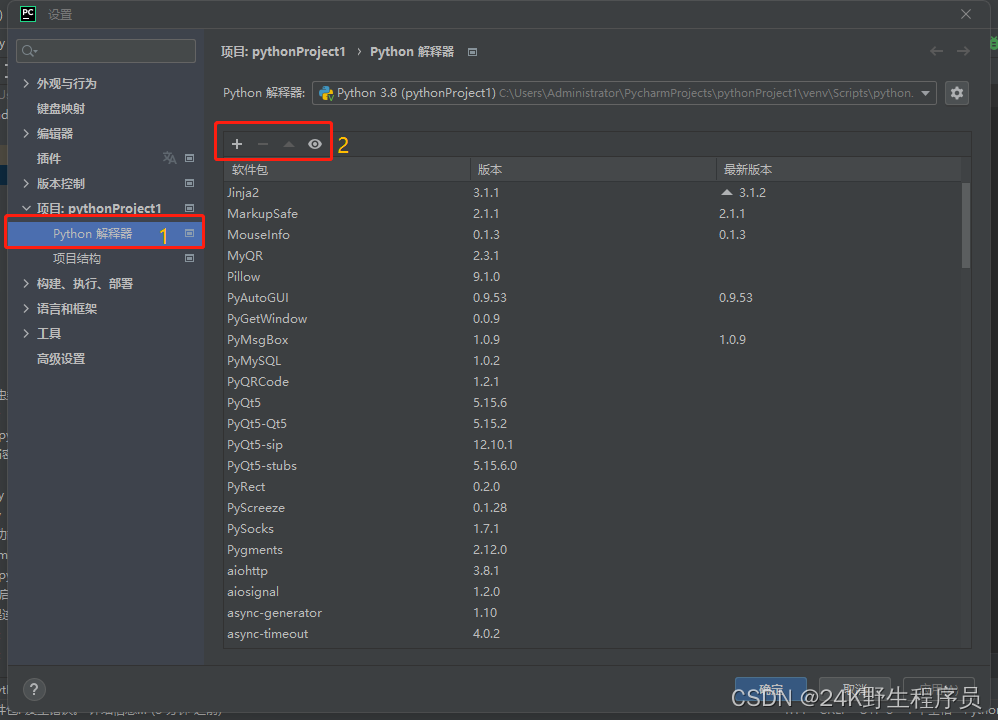Select 项目结构 in settings tree
Screen dimensions: 998x720
77,258
